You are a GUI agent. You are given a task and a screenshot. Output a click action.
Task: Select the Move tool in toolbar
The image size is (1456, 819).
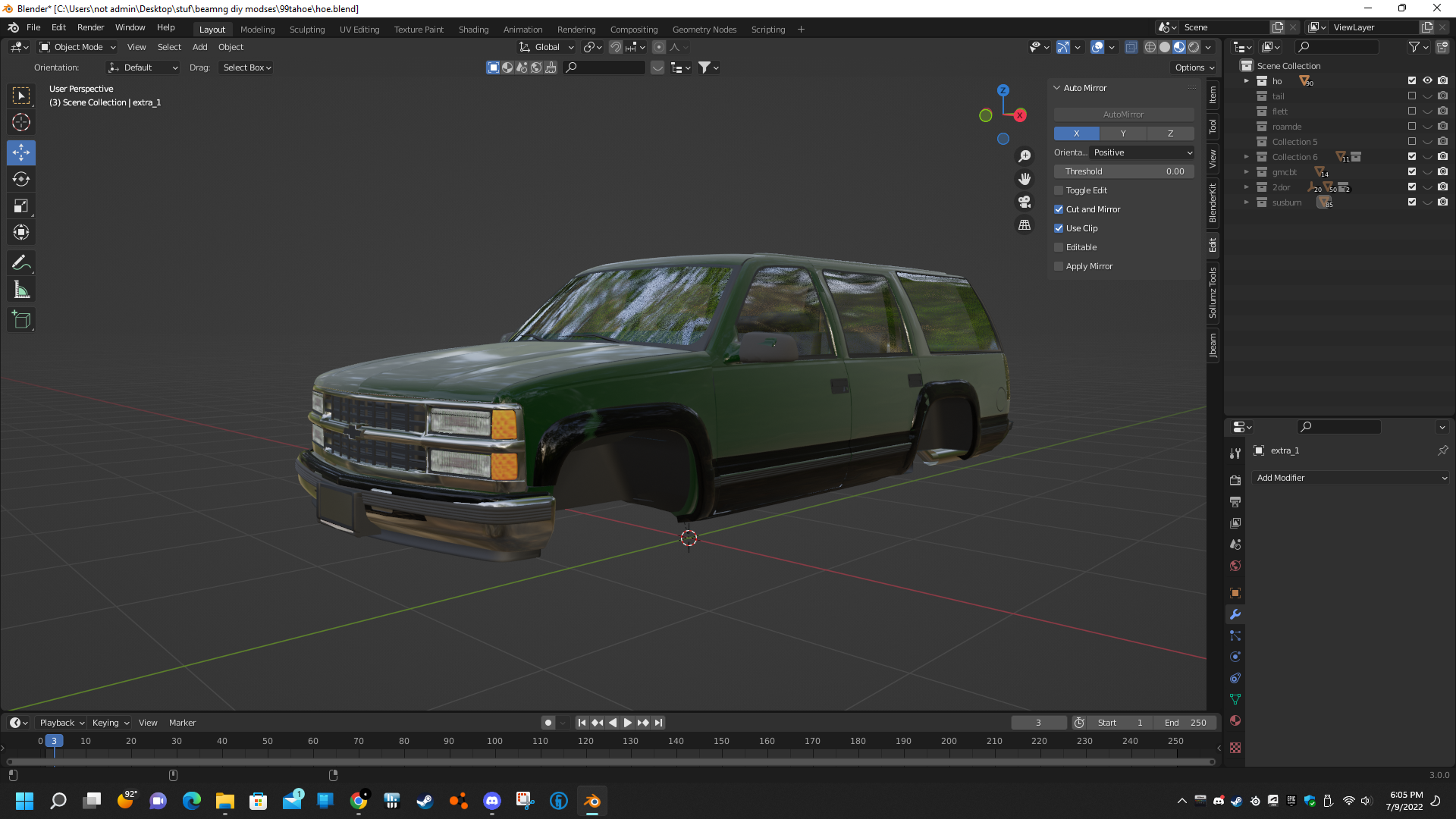tap(21, 152)
